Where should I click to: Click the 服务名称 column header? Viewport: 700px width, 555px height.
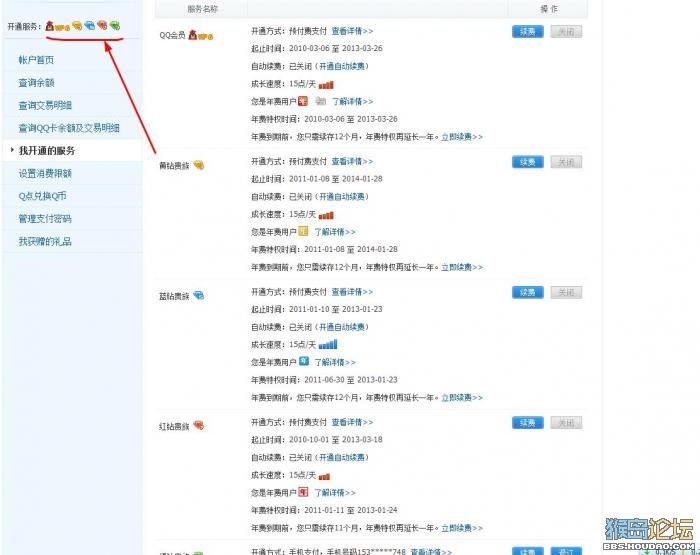202,9
